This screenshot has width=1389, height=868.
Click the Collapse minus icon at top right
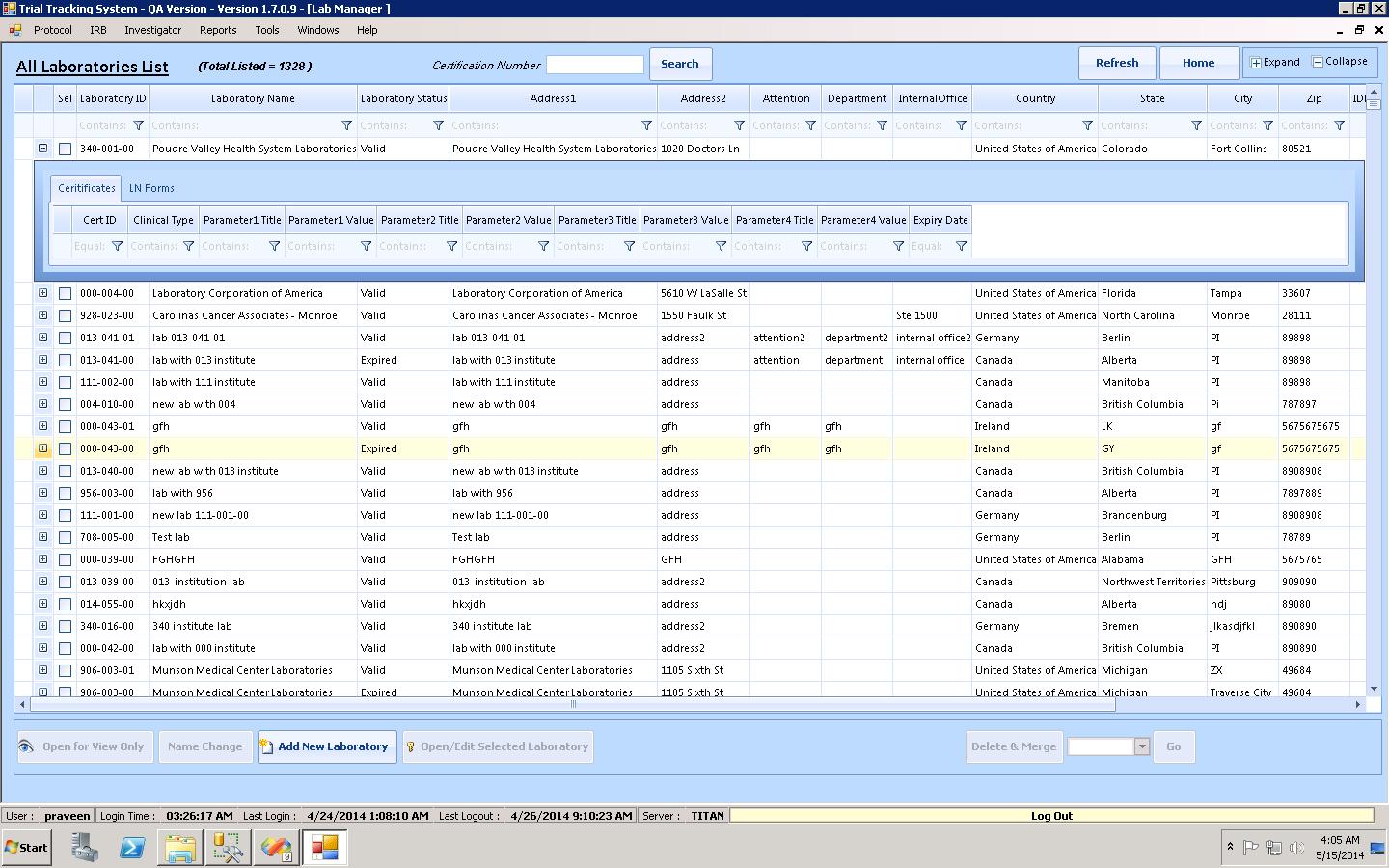(1318, 62)
